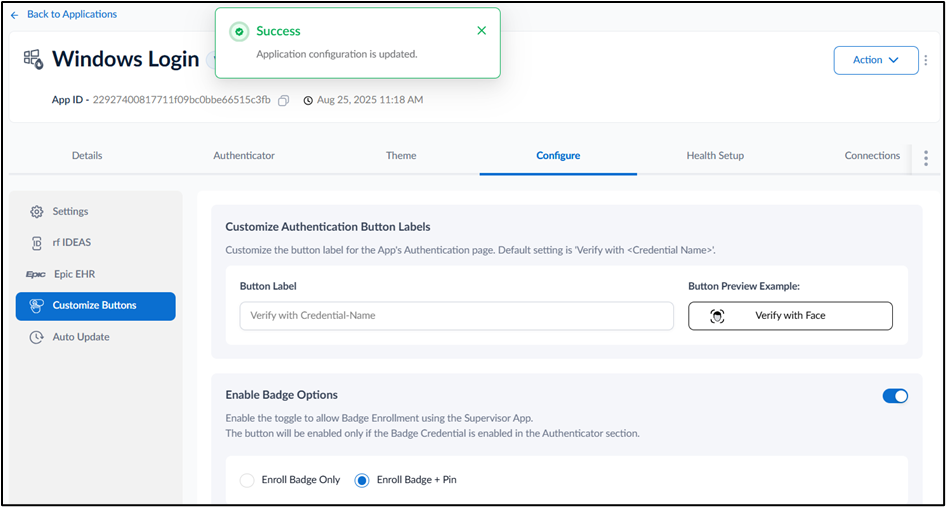Select the Enroll Badge Only radio button
The width and height of the screenshot is (946, 507).
tap(247, 480)
